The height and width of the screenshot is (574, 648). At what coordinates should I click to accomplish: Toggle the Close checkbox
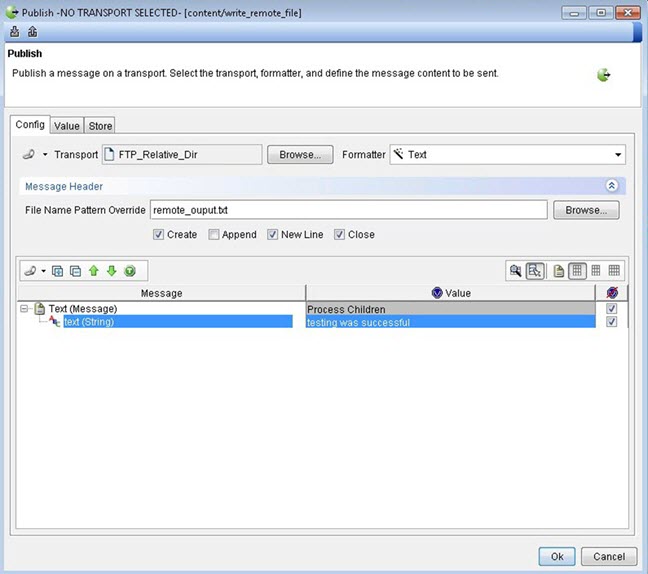(339, 235)
